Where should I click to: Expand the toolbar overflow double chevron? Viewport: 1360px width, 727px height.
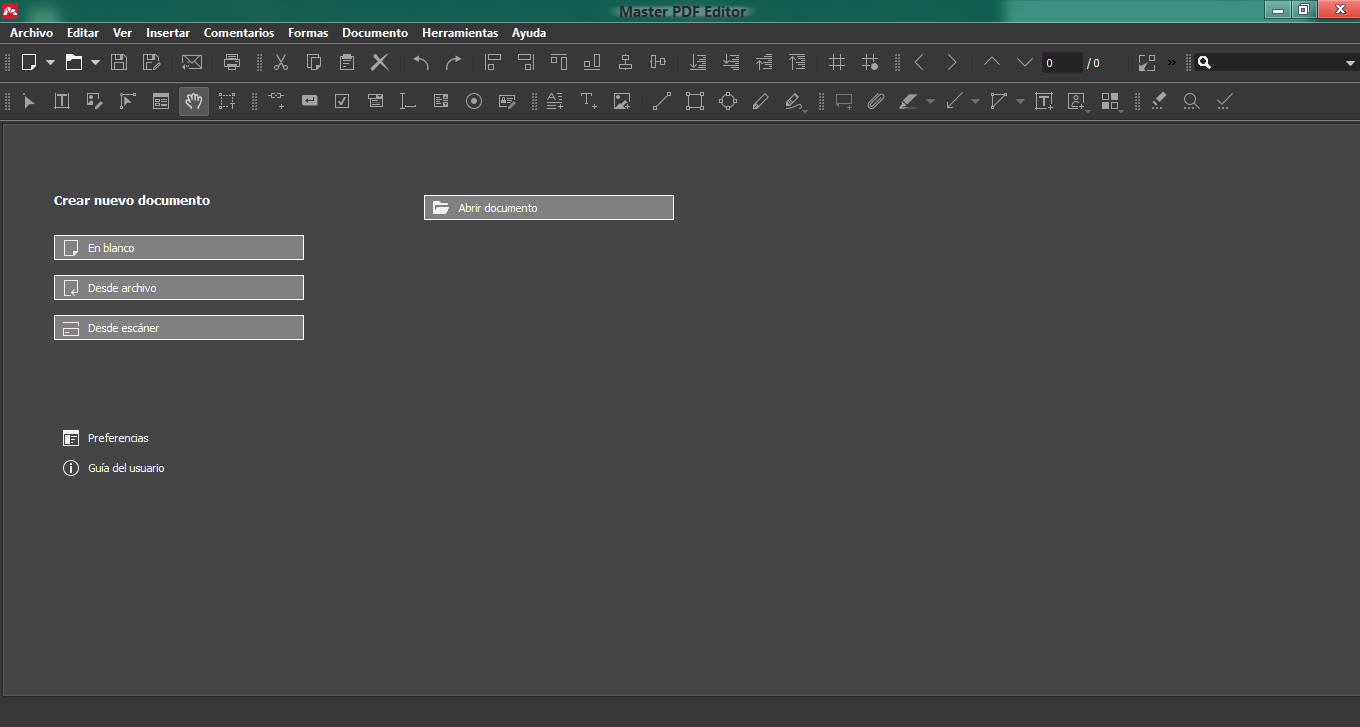click(x=1172, y=62)
